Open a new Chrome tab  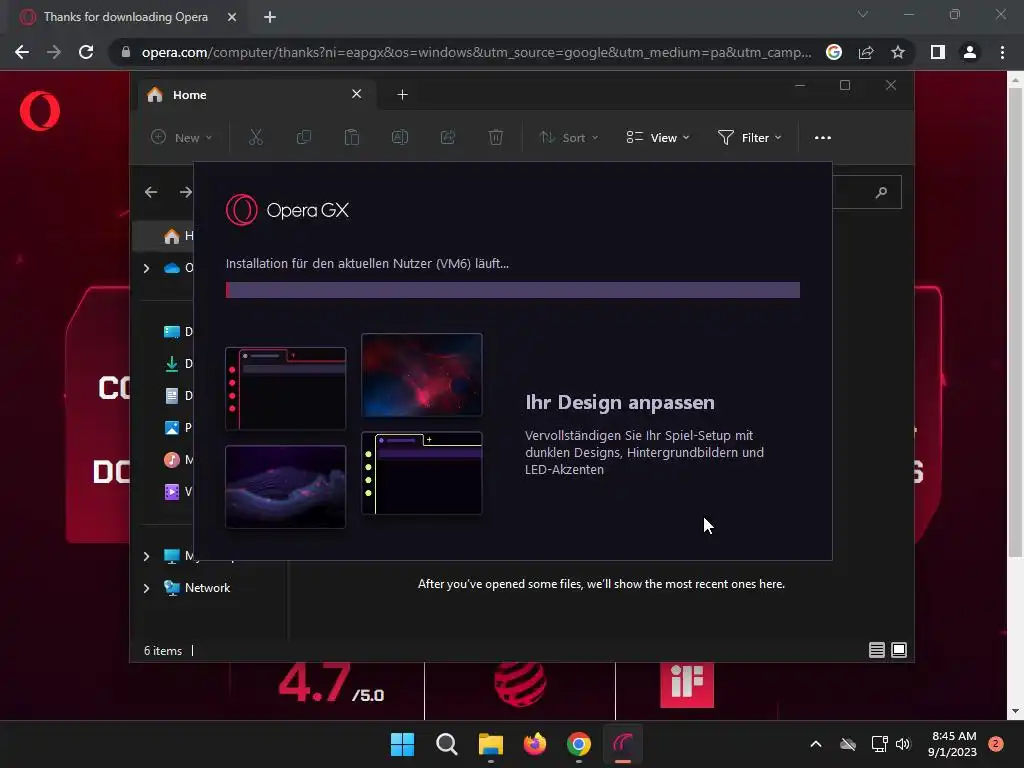270,17
